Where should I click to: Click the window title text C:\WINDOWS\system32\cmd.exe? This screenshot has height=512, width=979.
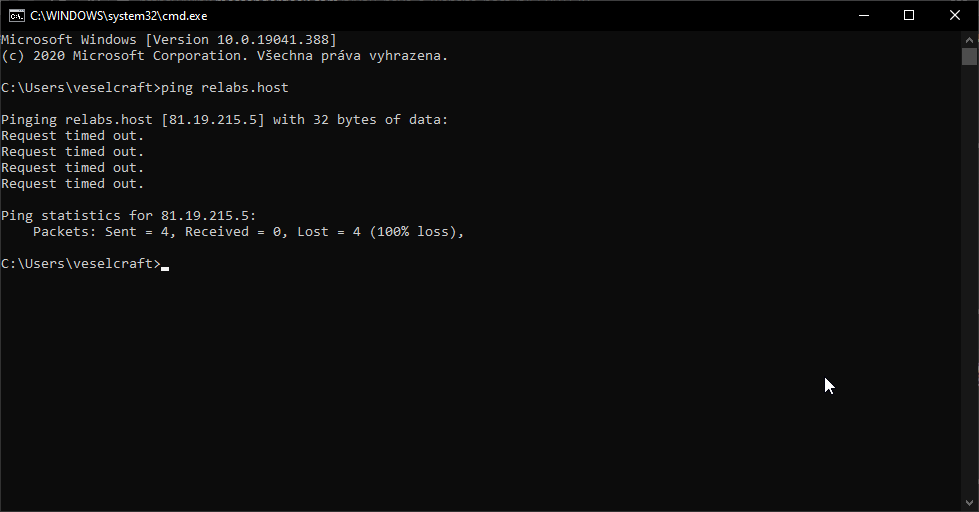pos(119,16)
